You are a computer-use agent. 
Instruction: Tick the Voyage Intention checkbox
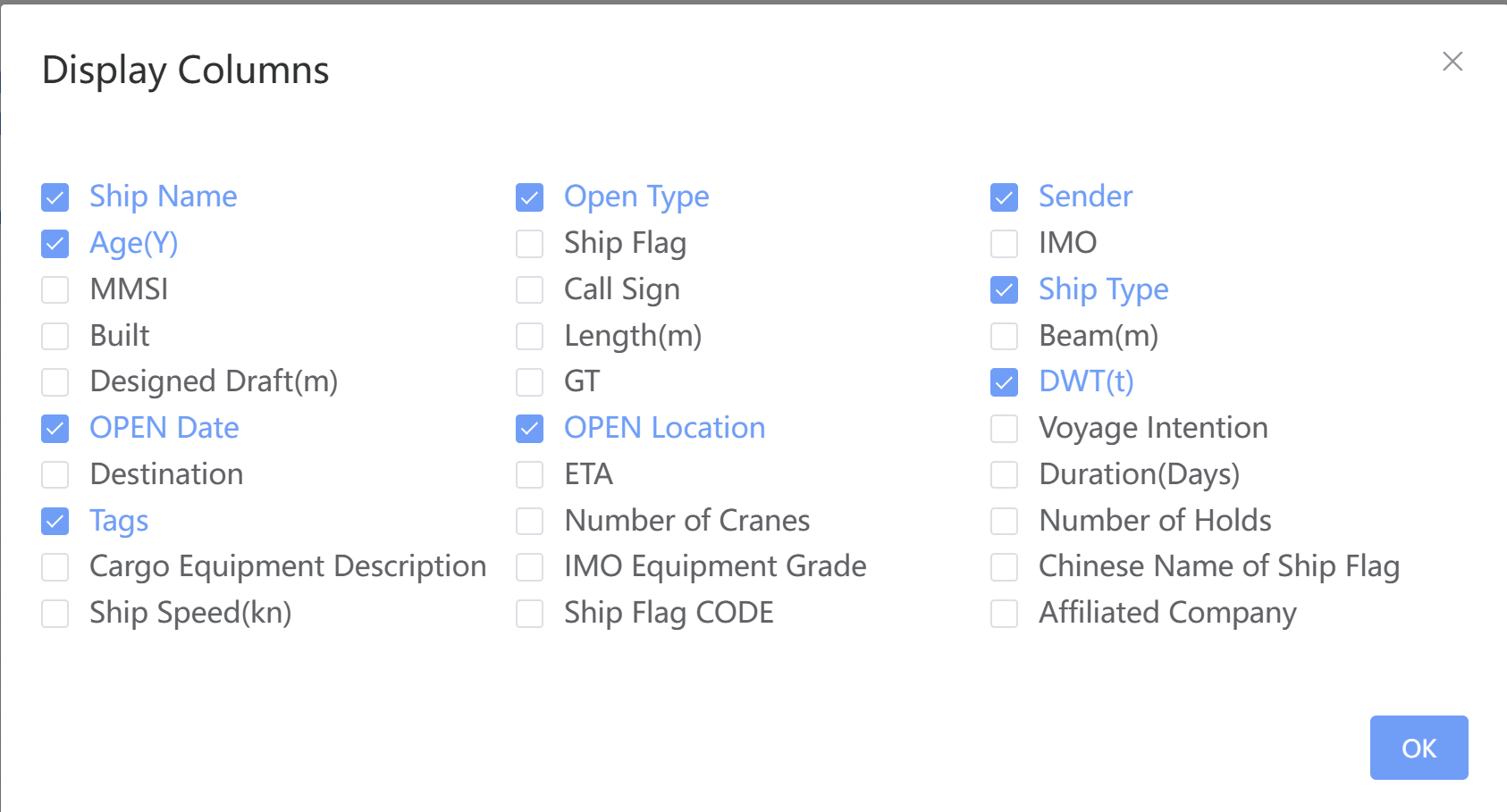[x=1005, y=429]
